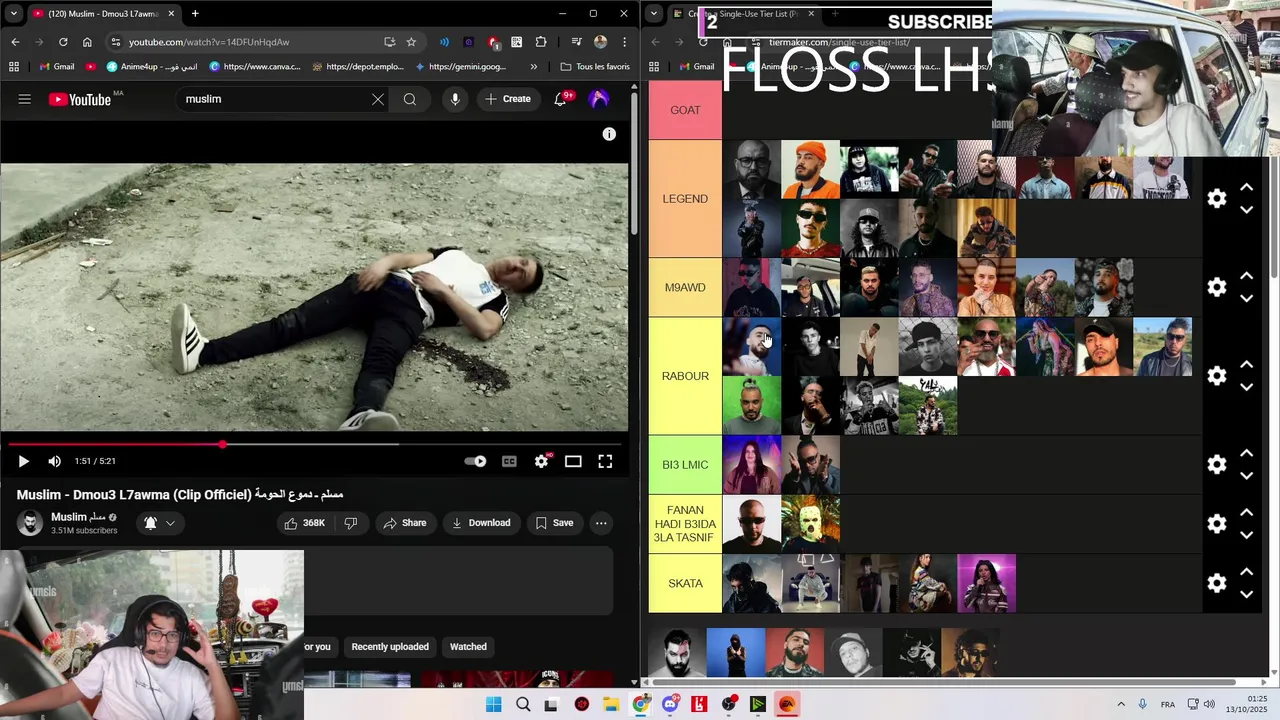Run the YouTube search magnifier button
Image resolution: width=1280 pixels, height=720 pixels.
click(x=410, y=99)
